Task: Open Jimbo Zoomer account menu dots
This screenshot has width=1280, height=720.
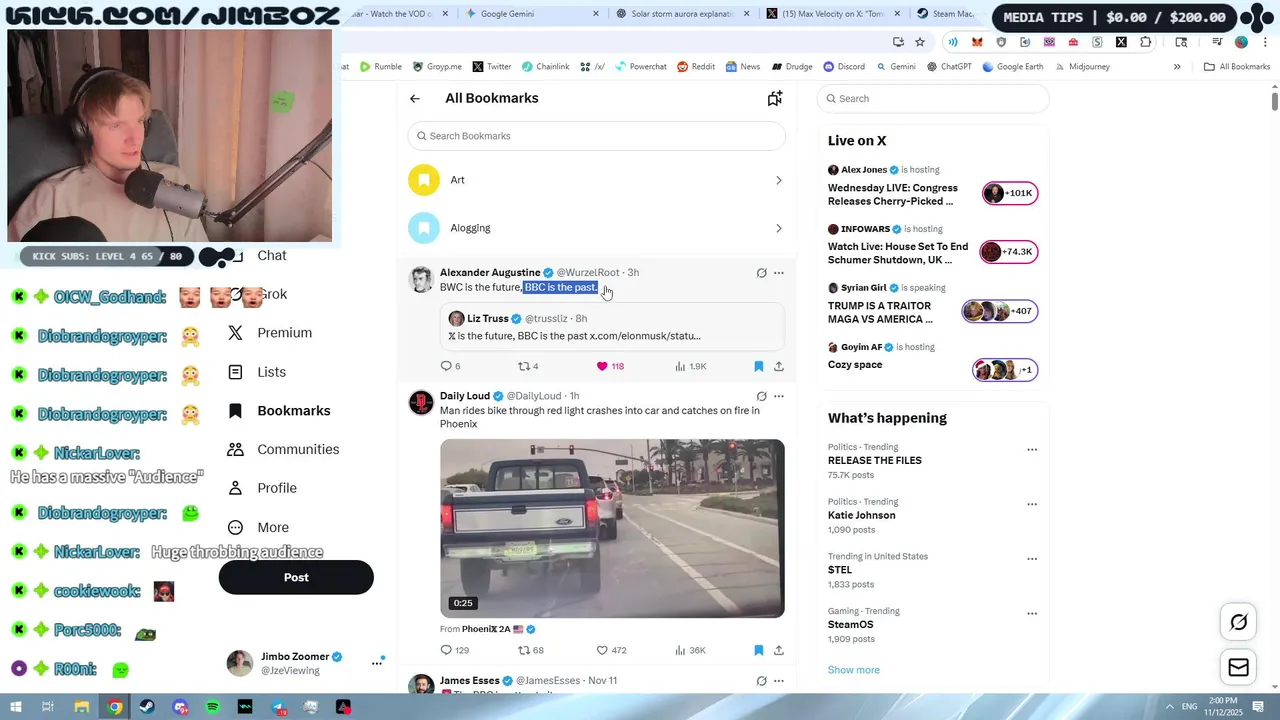Action: [377, 663]
